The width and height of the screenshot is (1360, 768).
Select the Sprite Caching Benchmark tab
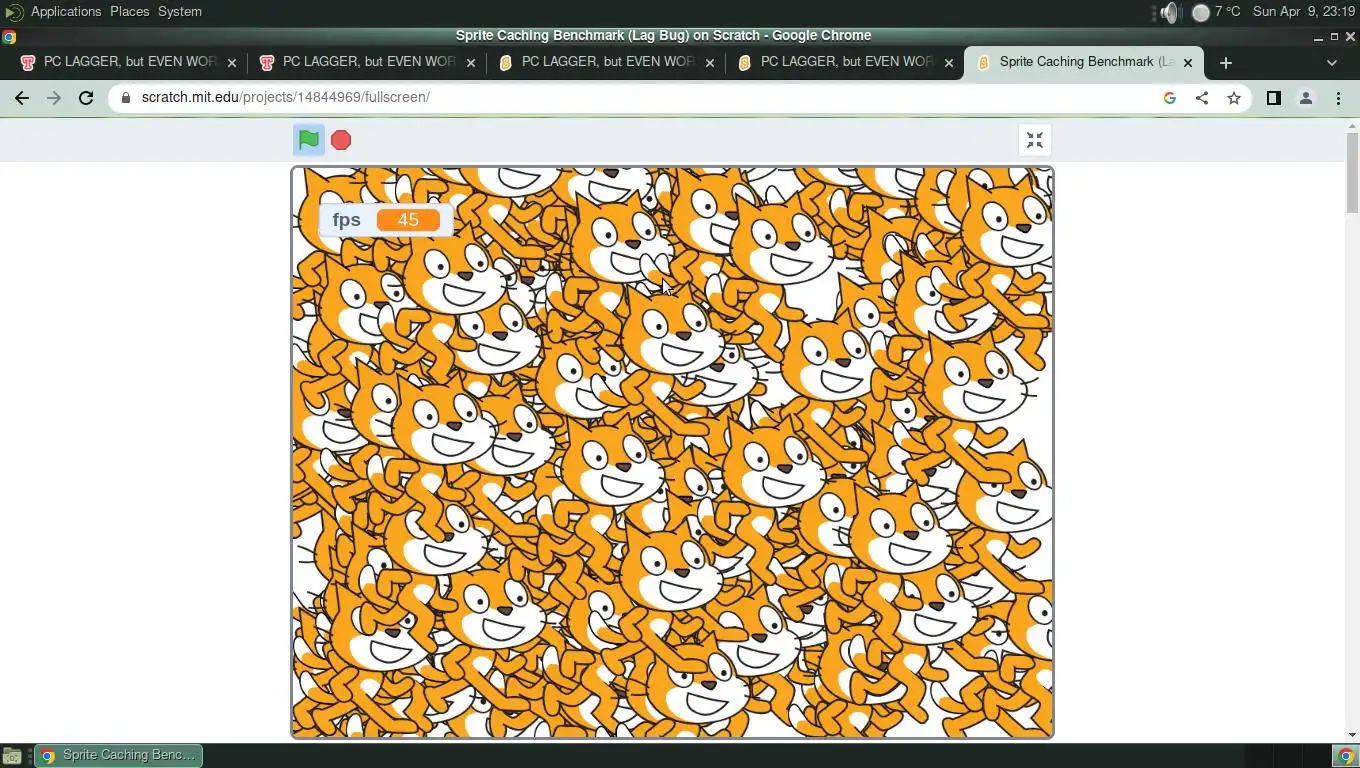pyautogui.click(x=1084, y=62)
